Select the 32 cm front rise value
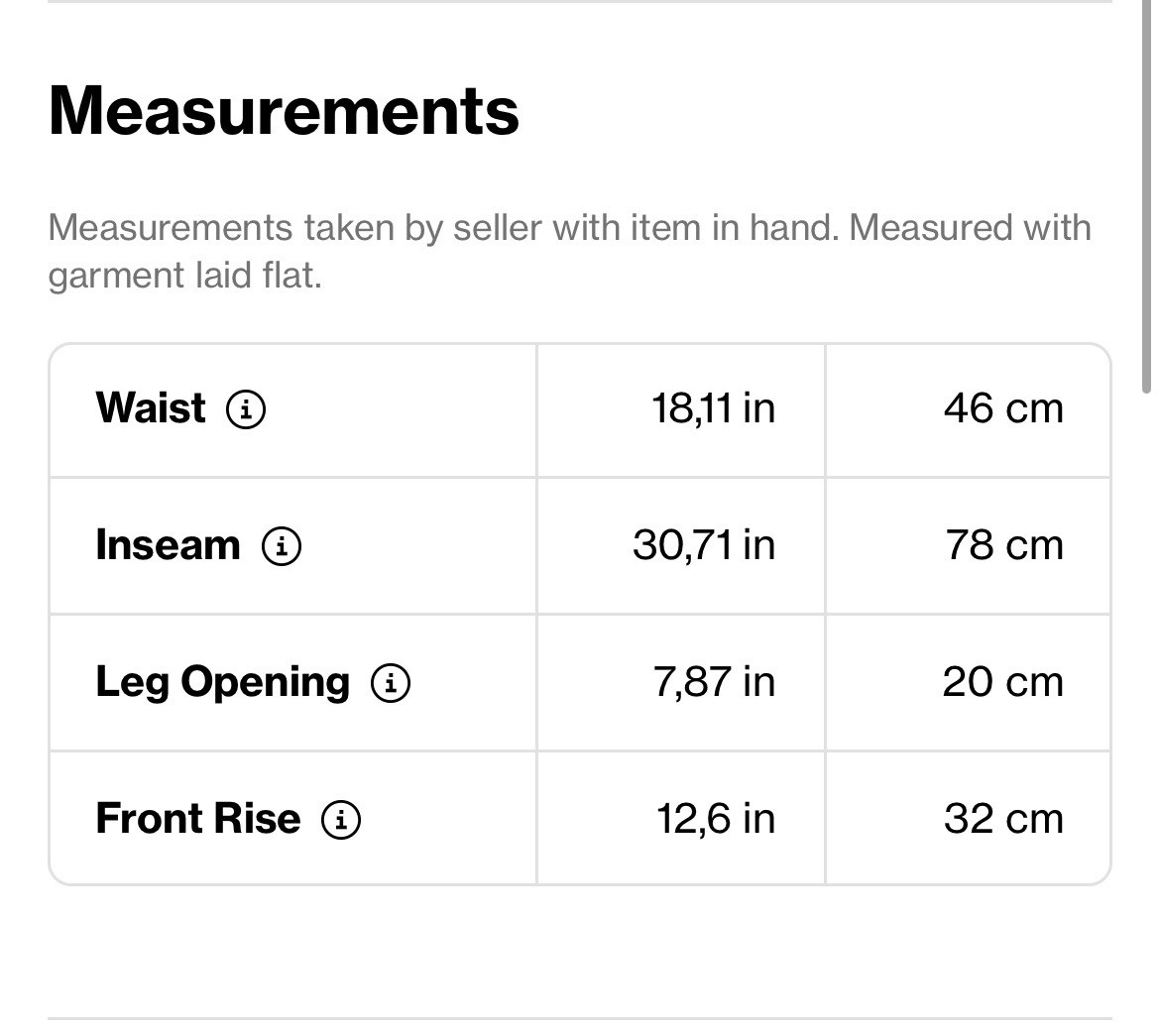1160x1036 pixels. click(x=1003, y=820)
